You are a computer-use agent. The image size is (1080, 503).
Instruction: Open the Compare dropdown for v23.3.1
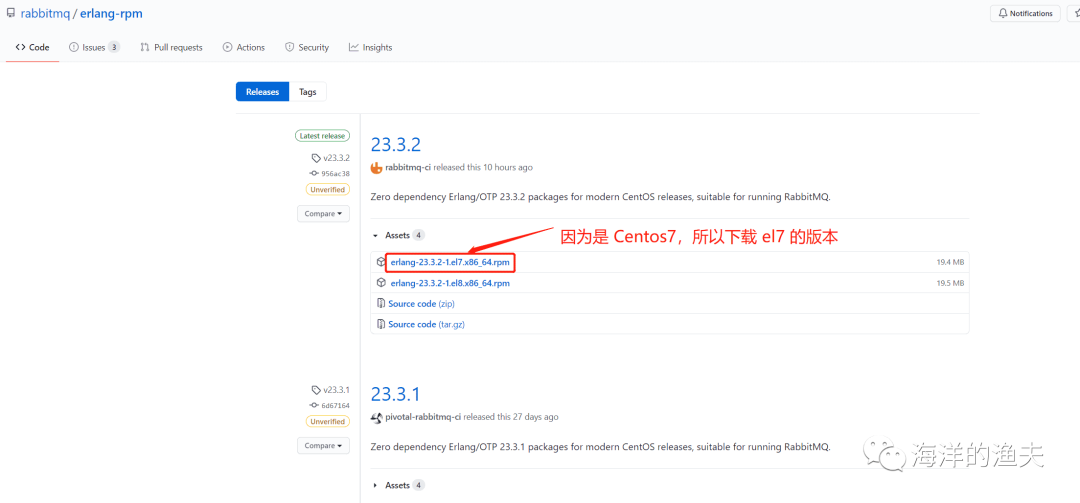[x=323, y=446]
